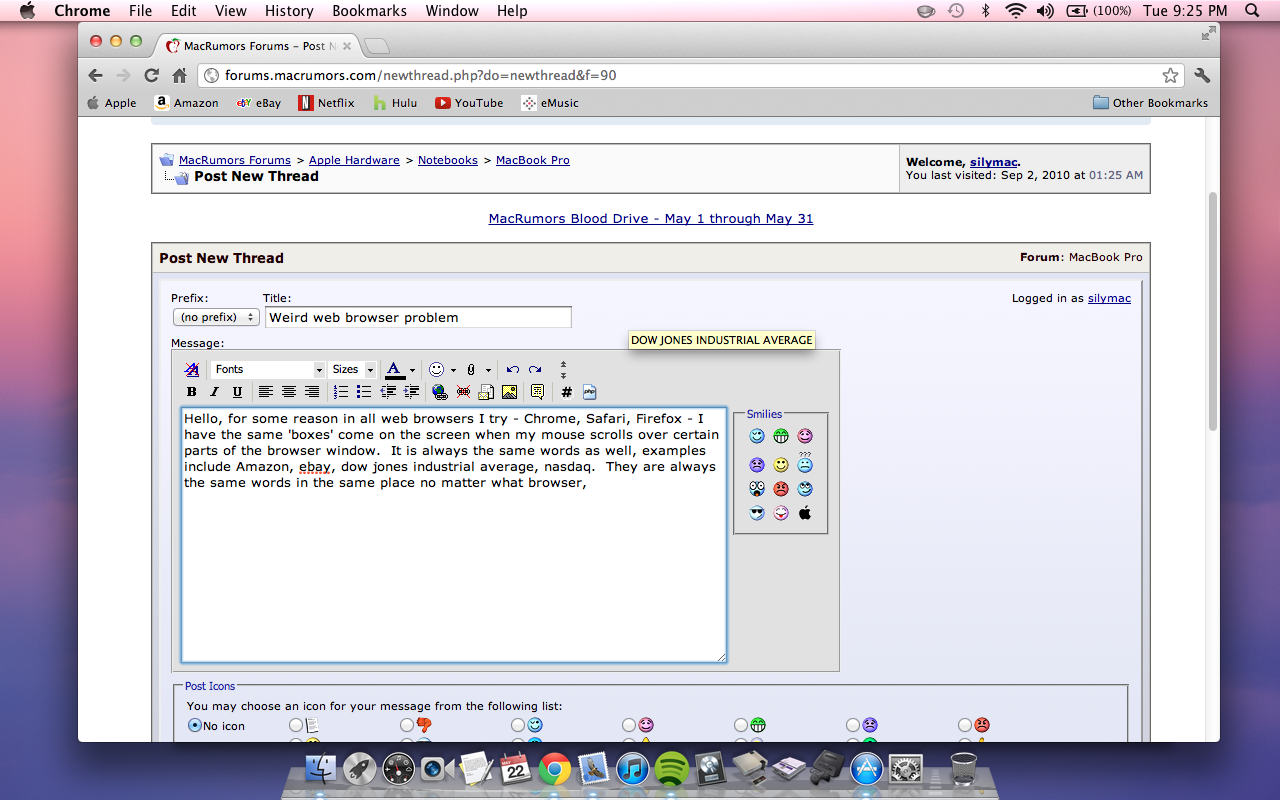Select the purple frown post icon radio
This screenshot has height=800, width=1280.
point(852,725)
